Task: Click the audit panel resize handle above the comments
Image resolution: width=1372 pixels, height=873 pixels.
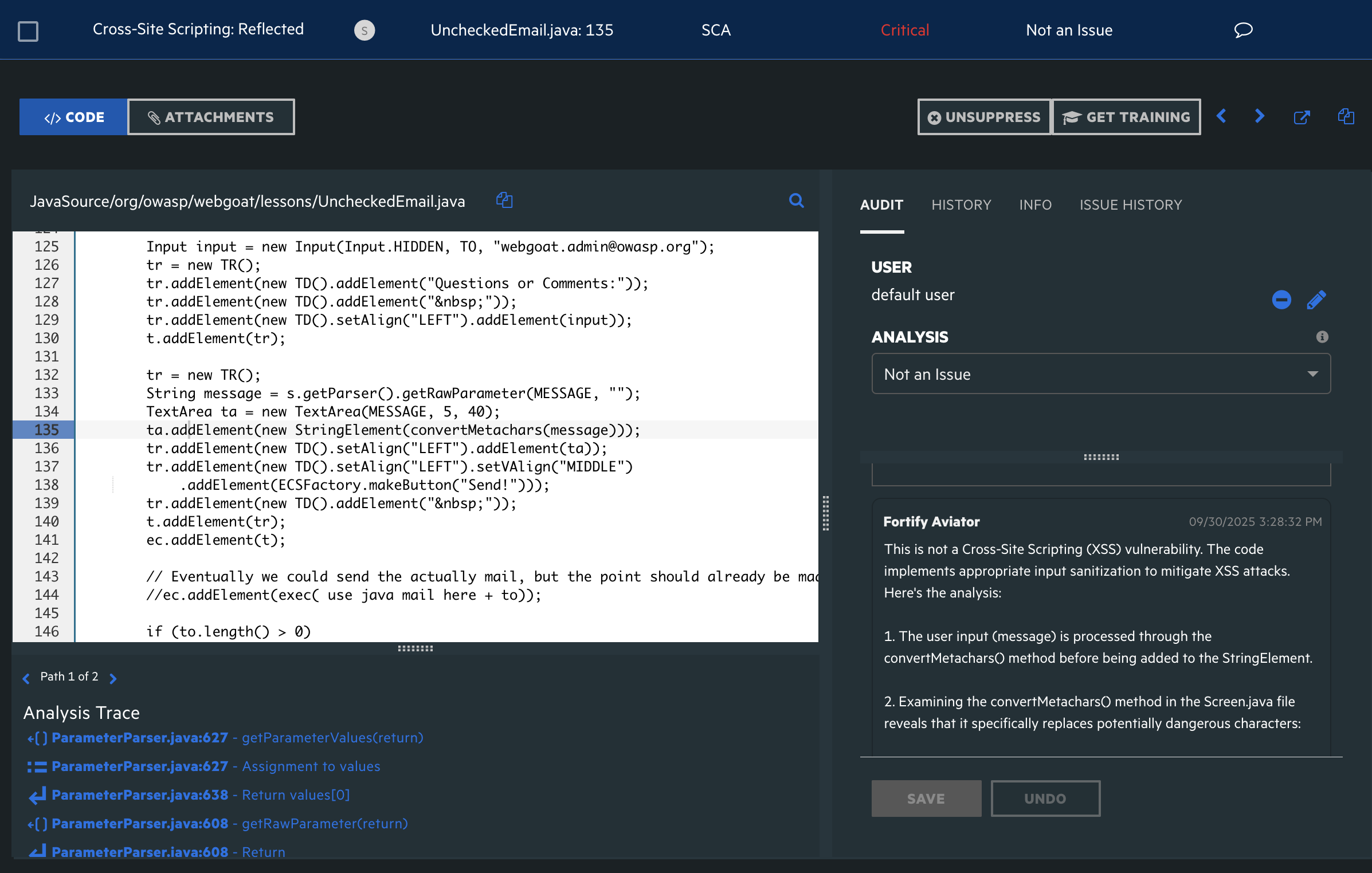Action: (1101, 457)
